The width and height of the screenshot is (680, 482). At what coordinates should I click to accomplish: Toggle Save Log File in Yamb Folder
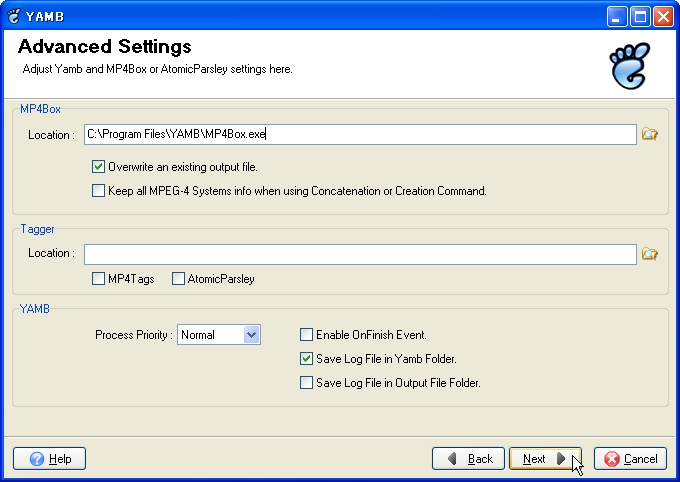(306, 358)
